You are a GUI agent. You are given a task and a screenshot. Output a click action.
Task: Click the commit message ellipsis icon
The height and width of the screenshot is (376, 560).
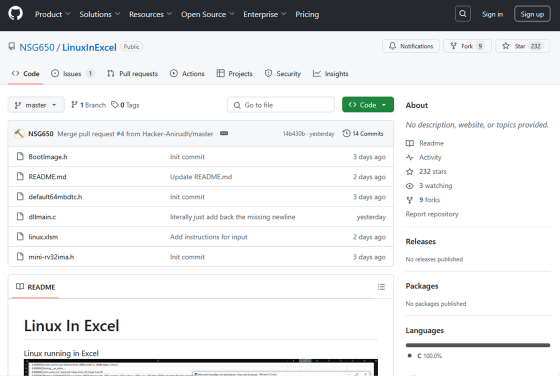[x=224, y=134]
